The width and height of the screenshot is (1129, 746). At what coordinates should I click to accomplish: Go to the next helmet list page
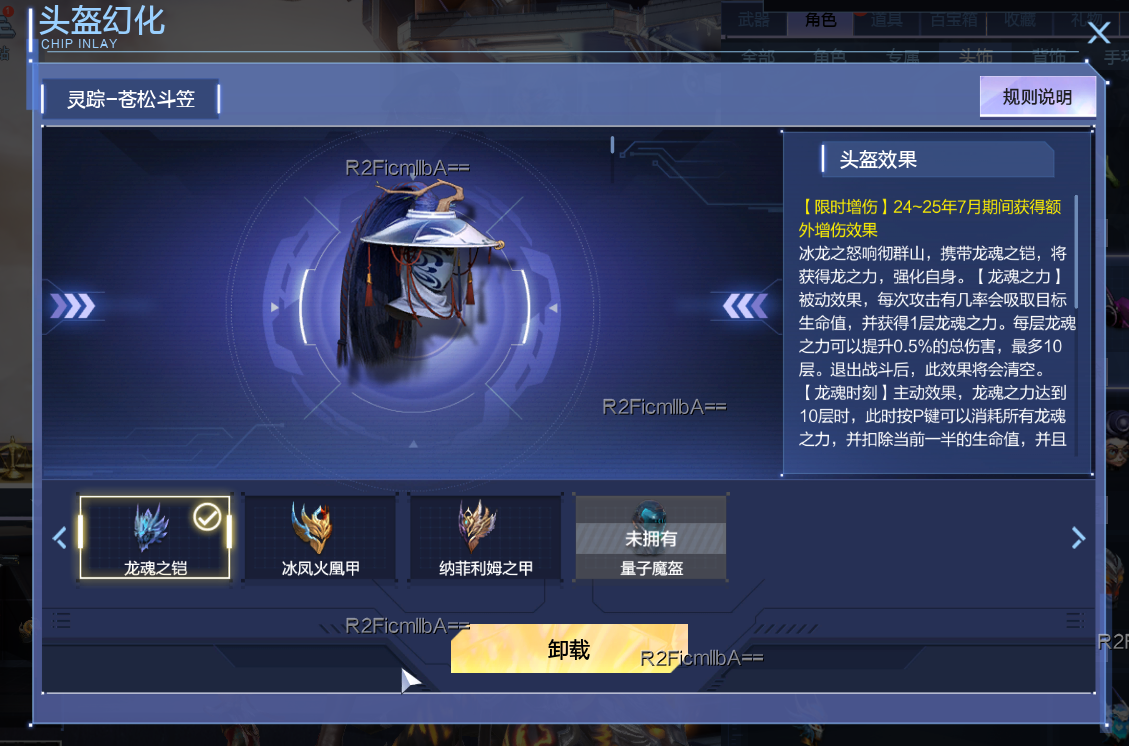coord(1078,537)
